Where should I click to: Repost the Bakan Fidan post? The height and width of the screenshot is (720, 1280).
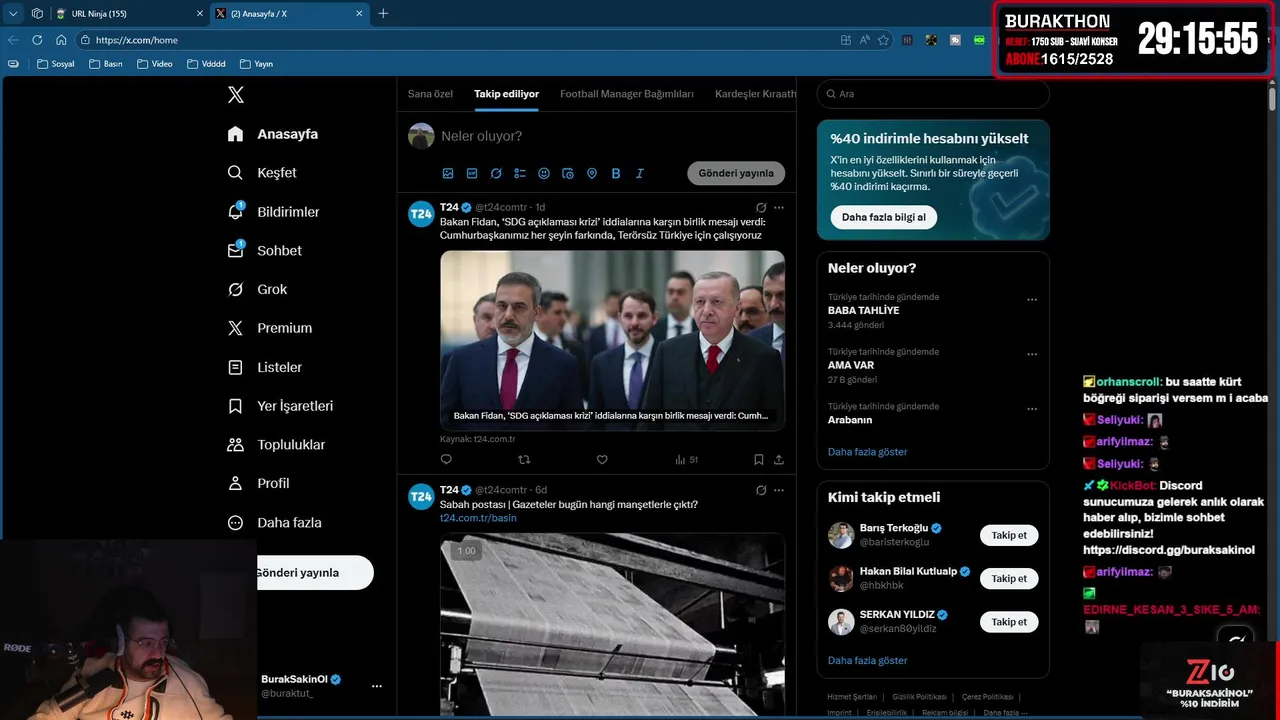point(524,460)
